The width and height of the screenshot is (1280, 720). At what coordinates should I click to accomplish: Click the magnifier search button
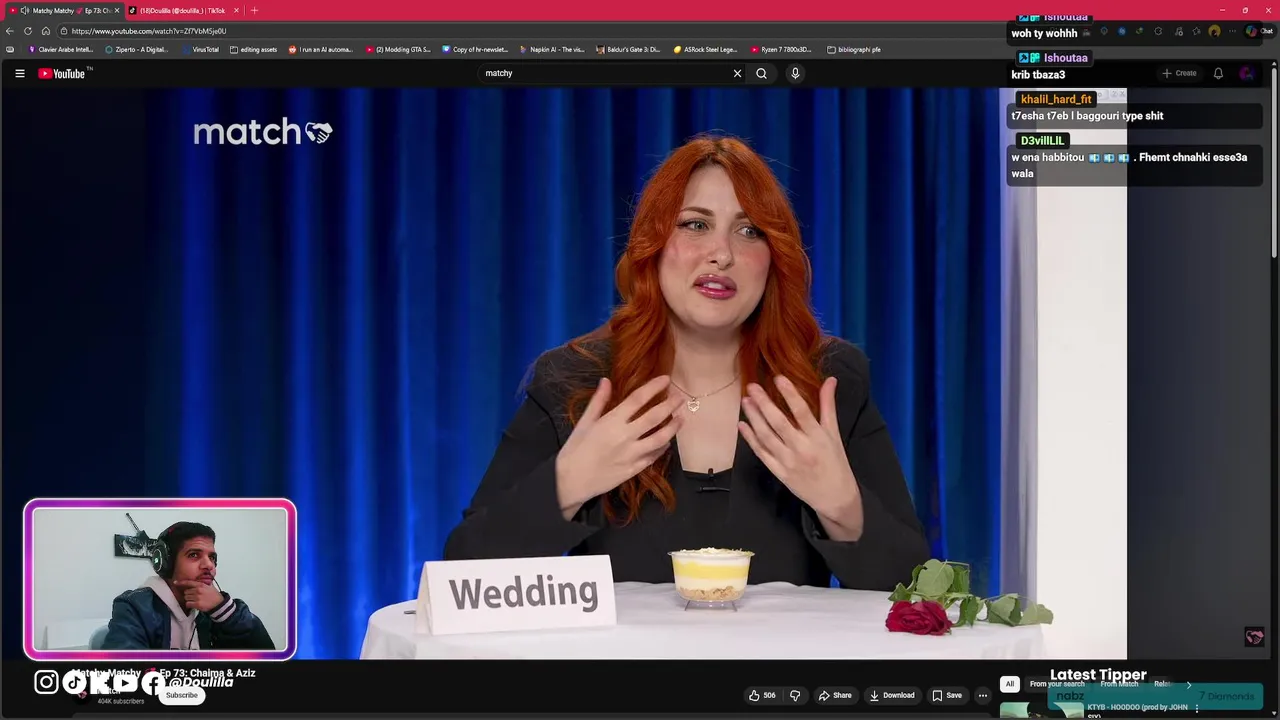(x=761, y=73)
